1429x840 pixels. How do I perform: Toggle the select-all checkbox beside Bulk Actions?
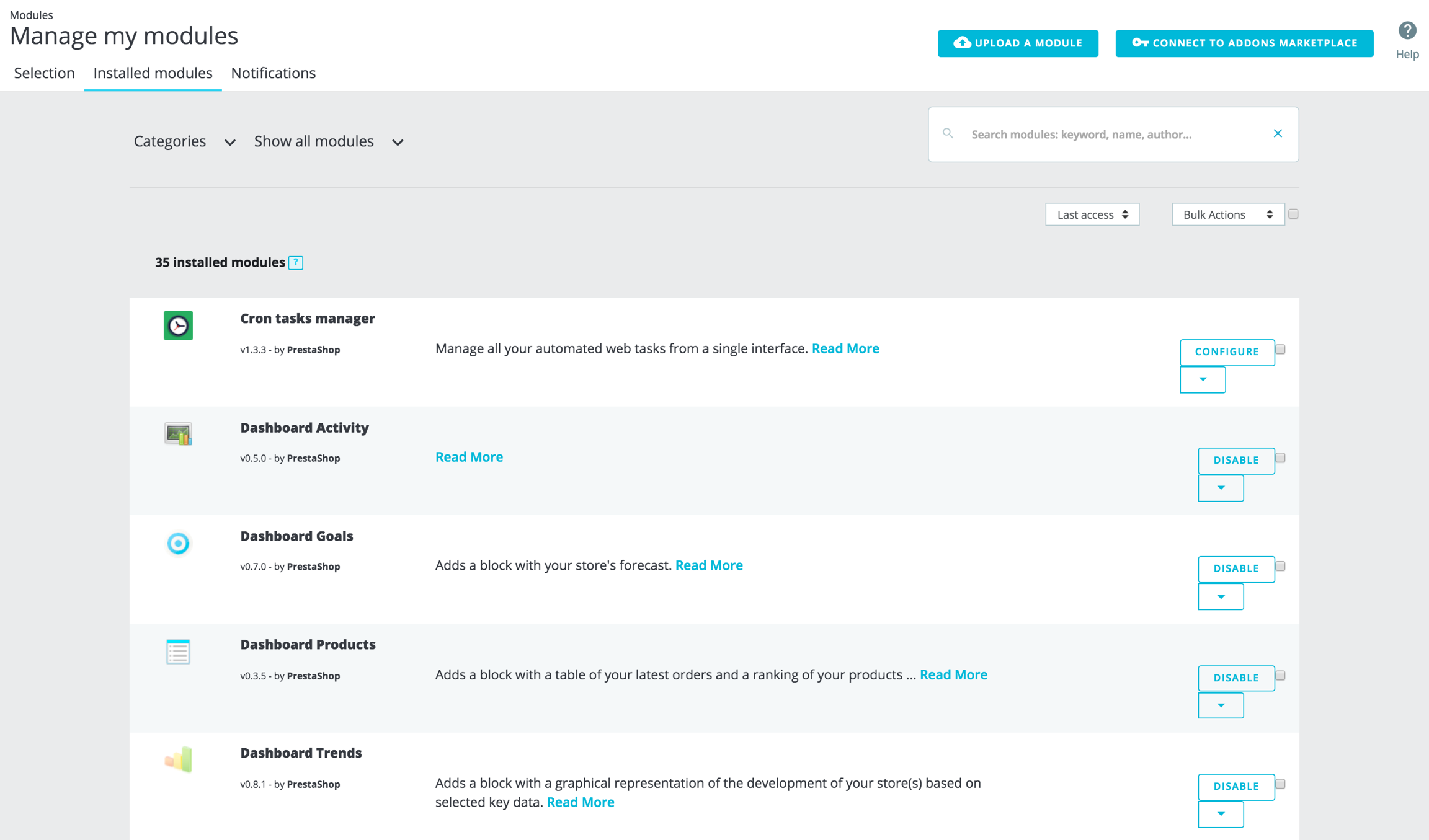coord(1293,214)
